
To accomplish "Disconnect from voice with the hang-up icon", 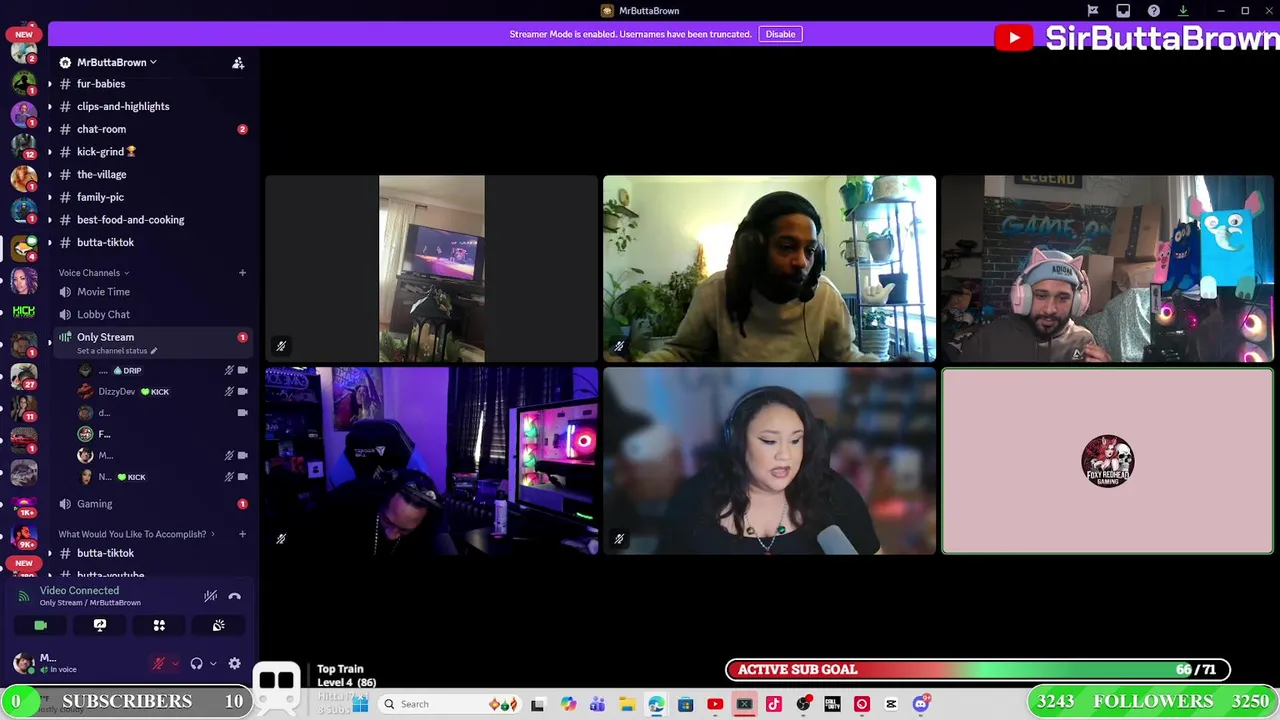I will (x=234, y=596).
